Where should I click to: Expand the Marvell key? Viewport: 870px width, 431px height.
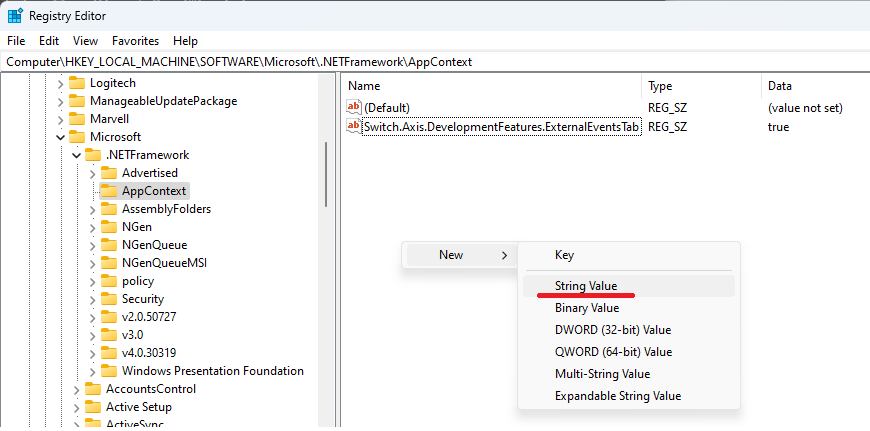60,119
